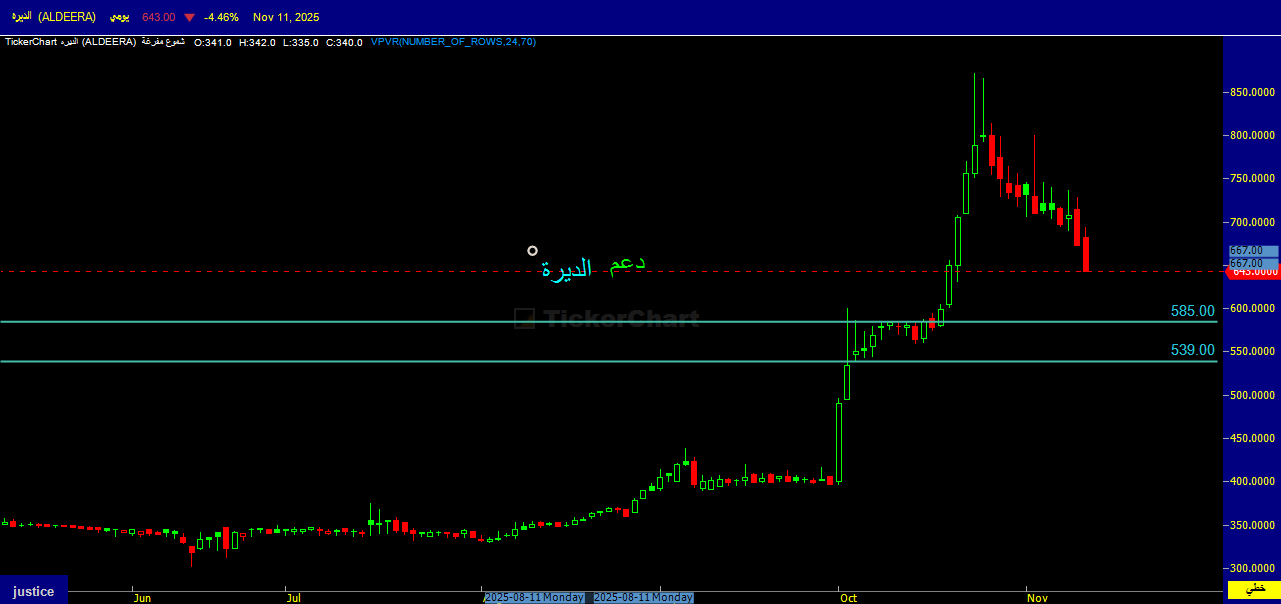Select the green دعم annotation text

[x=627, y=264]
